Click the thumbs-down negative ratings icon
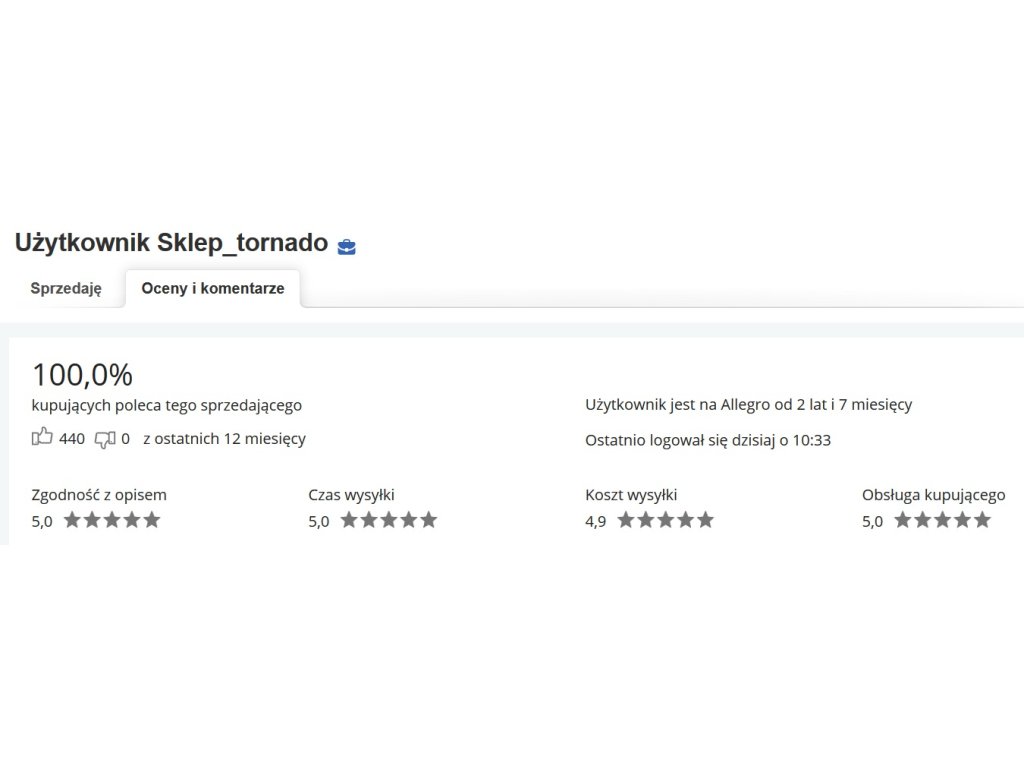Screen dimensions: 1024x768 (x=105, y=438)
